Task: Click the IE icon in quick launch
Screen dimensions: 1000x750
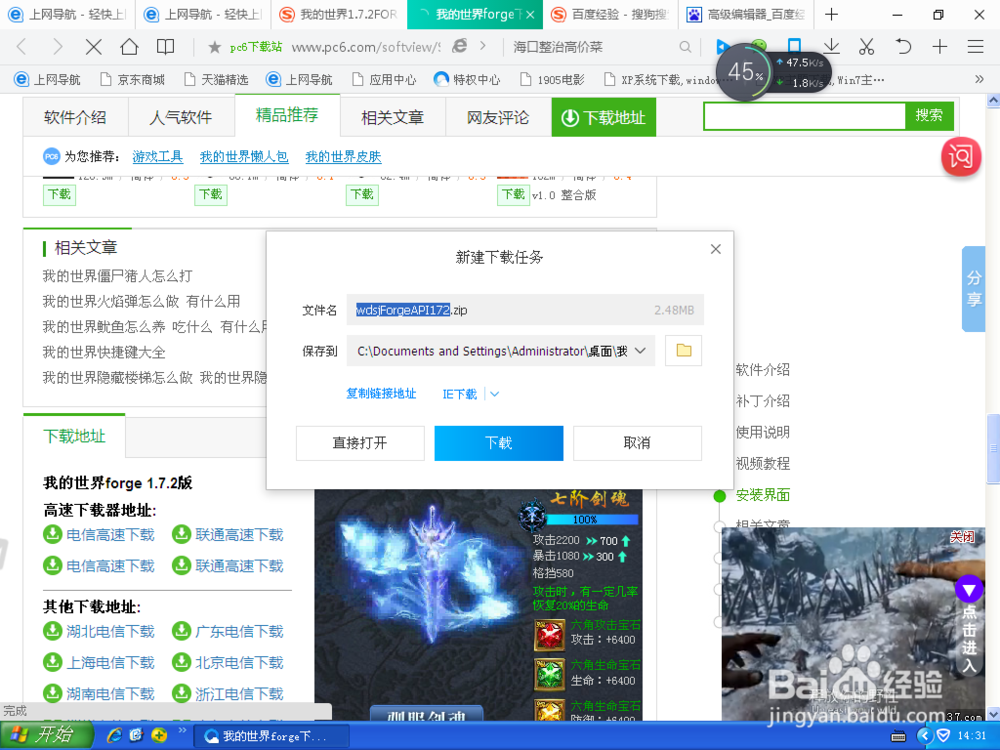Action: 115,735
